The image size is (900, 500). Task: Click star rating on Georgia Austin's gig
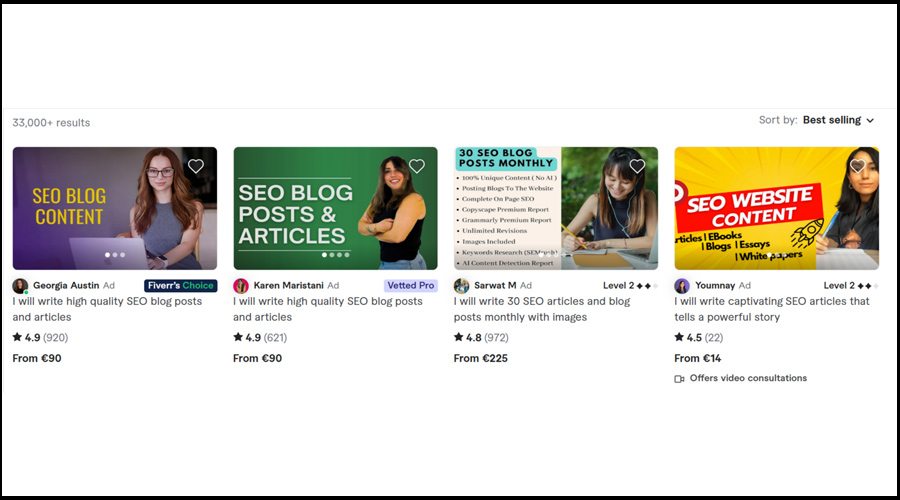point(18,338)
